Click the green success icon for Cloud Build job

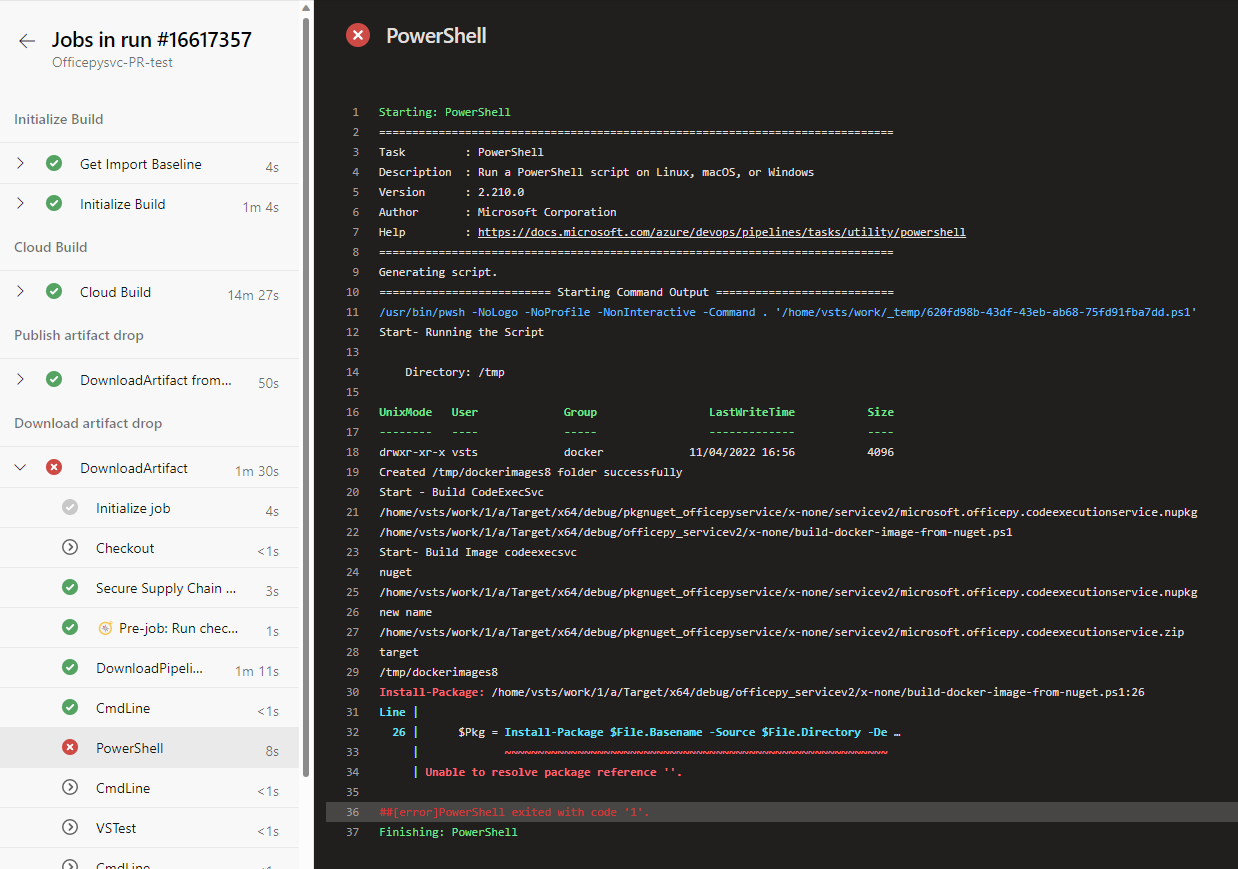point(54,291)
